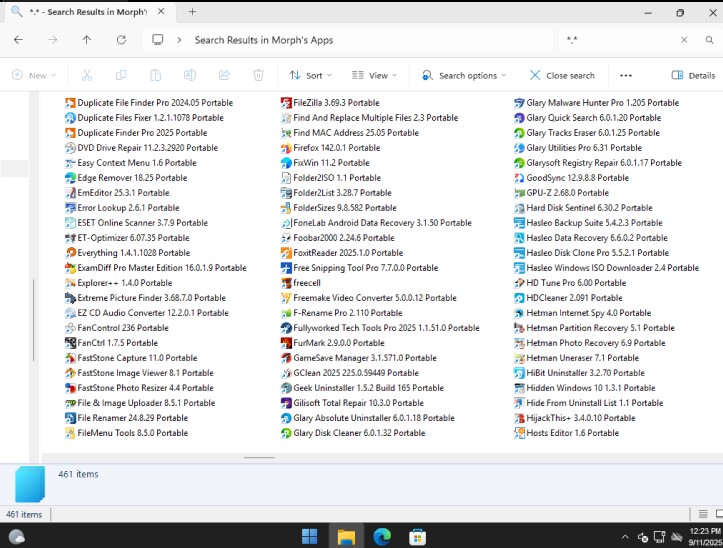Click the GPU-Z 2.68.0 Portable icon
This screenshot has width=723, height=548.
519,193
